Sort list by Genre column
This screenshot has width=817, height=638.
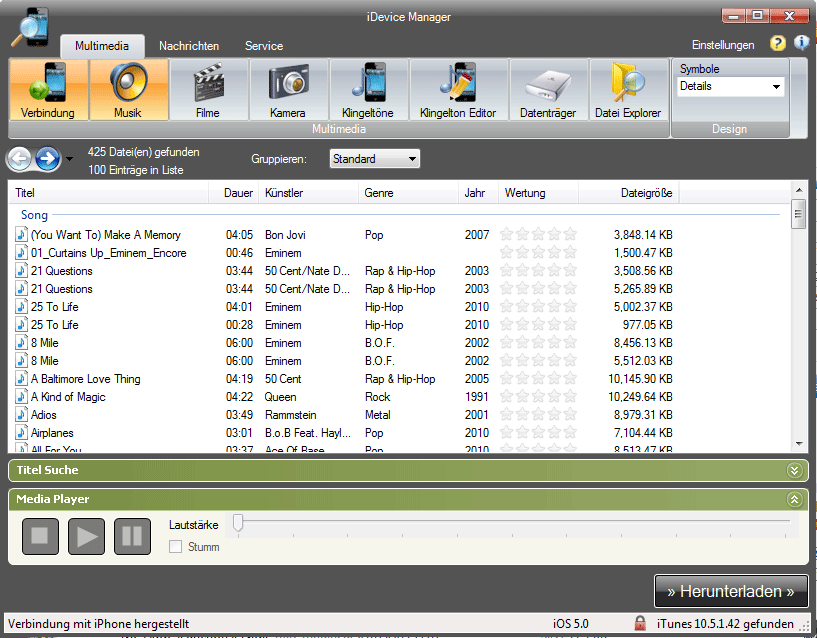[408, 193]
